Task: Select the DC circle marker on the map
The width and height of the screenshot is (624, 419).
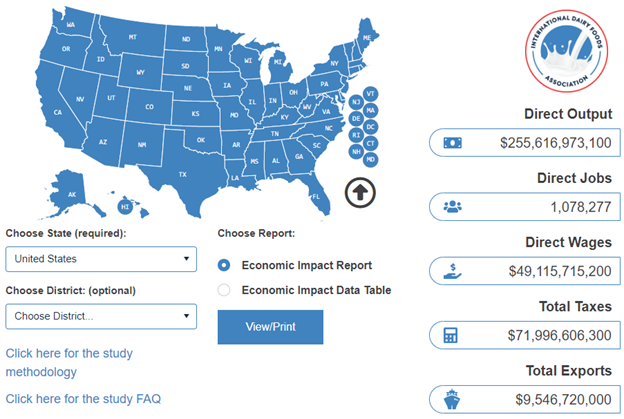Action: coord(370,127)
